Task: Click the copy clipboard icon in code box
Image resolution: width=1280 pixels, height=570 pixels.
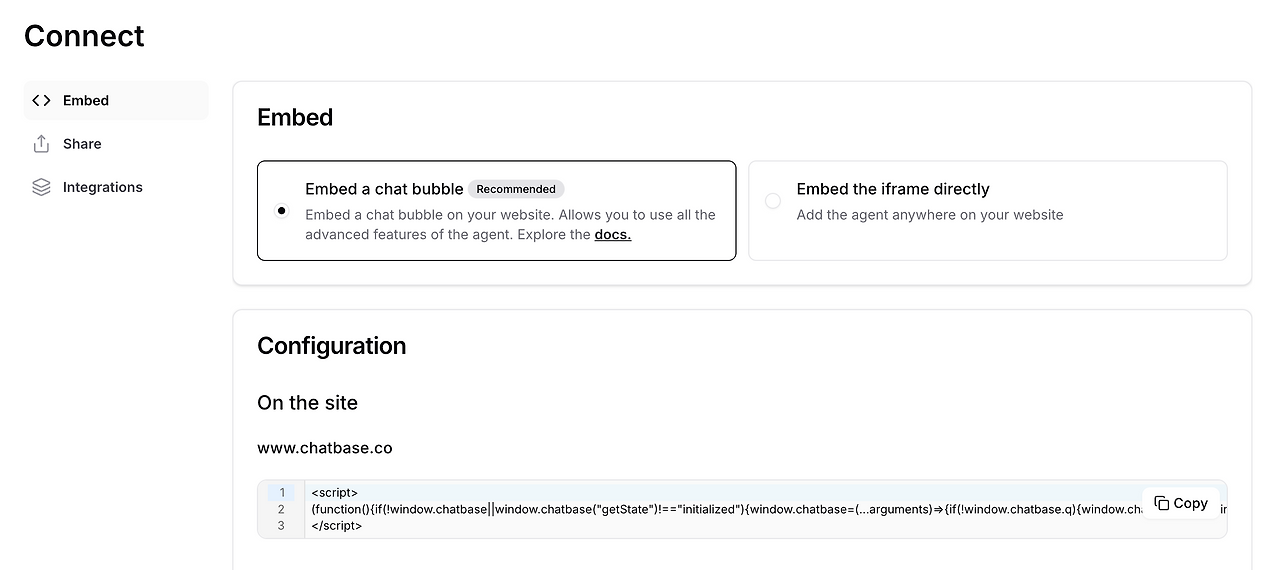Action: [x=1161, y=503]
